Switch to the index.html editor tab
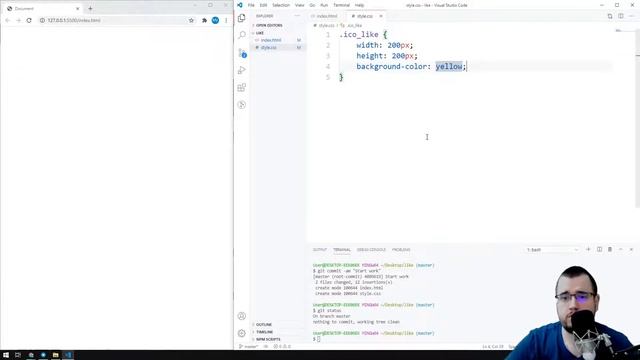Screen dimensions: 640x360 tap(326, 16)
